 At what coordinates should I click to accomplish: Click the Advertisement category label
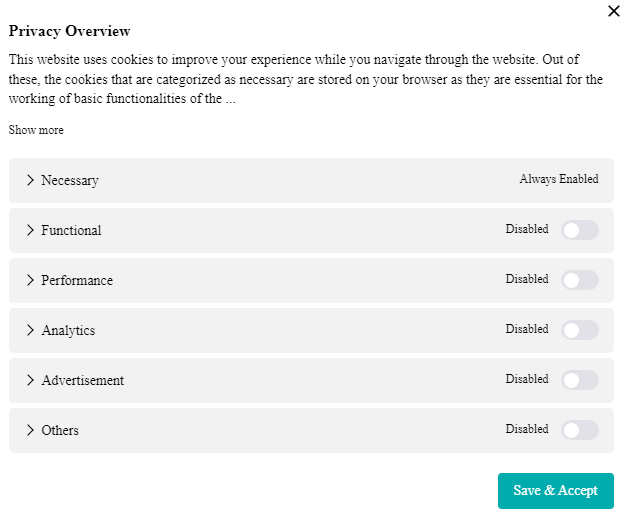[83, 381]
